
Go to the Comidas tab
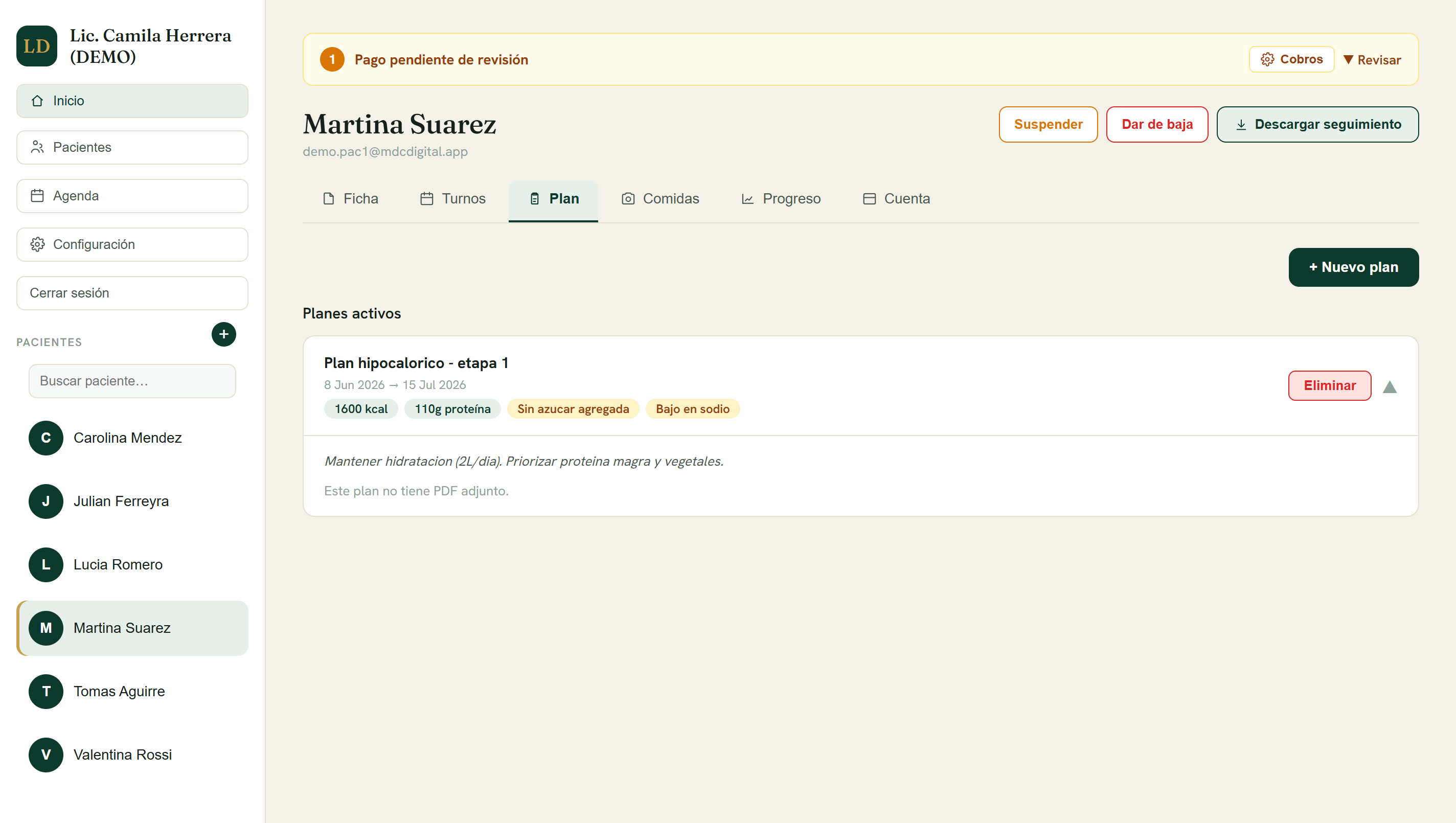[660, 198]
